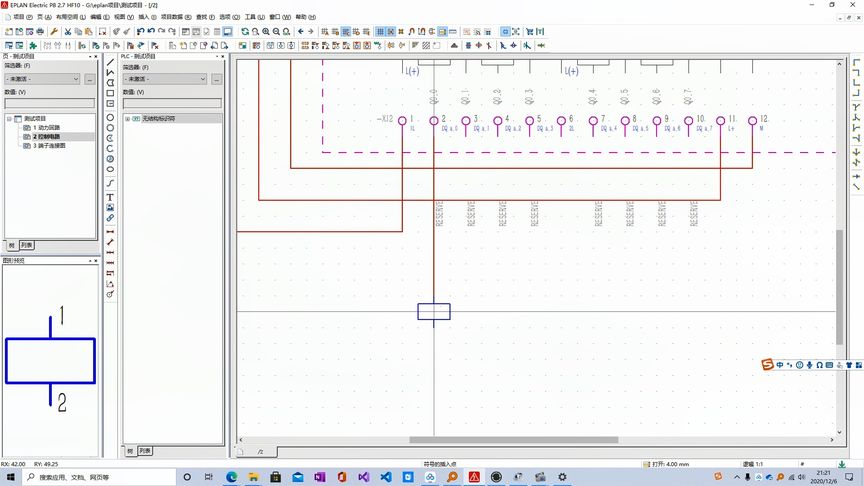Image resolution: width=864 pixels, height=486 pixels.
Task: Click the Hyperlink chain icon
Action: [x=110, y=218]
